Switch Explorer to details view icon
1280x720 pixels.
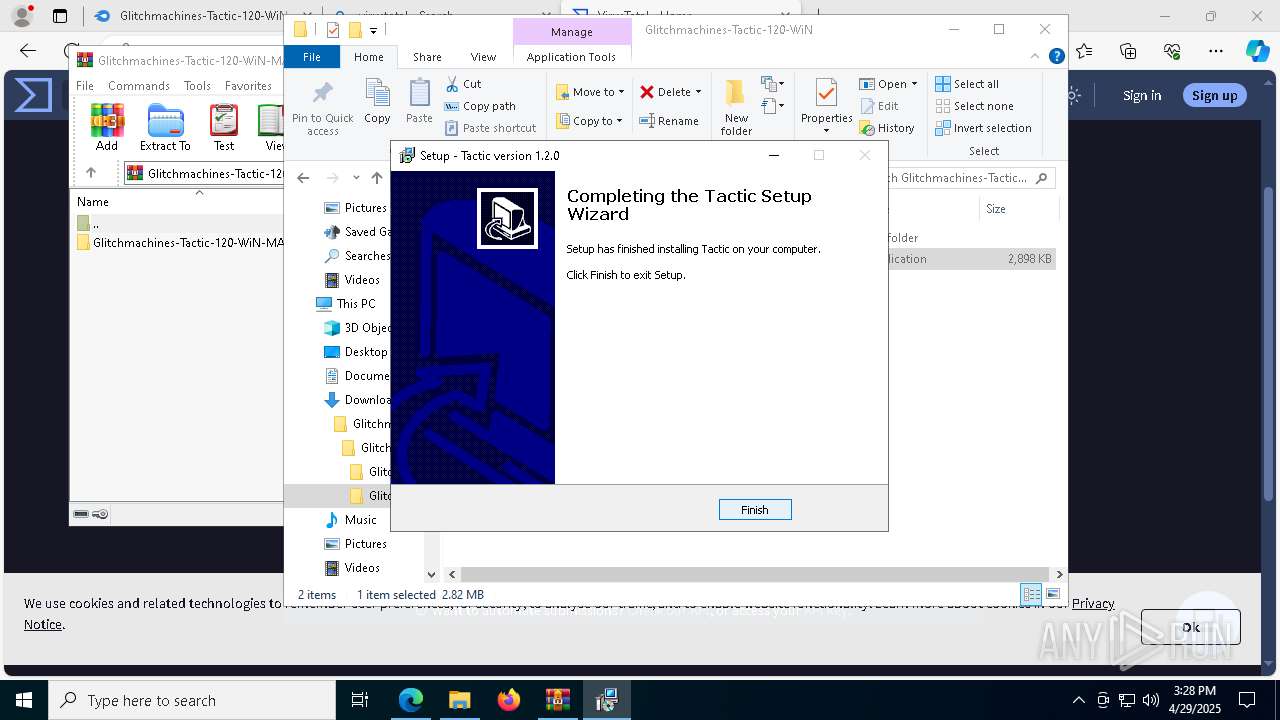[1031, 594]
